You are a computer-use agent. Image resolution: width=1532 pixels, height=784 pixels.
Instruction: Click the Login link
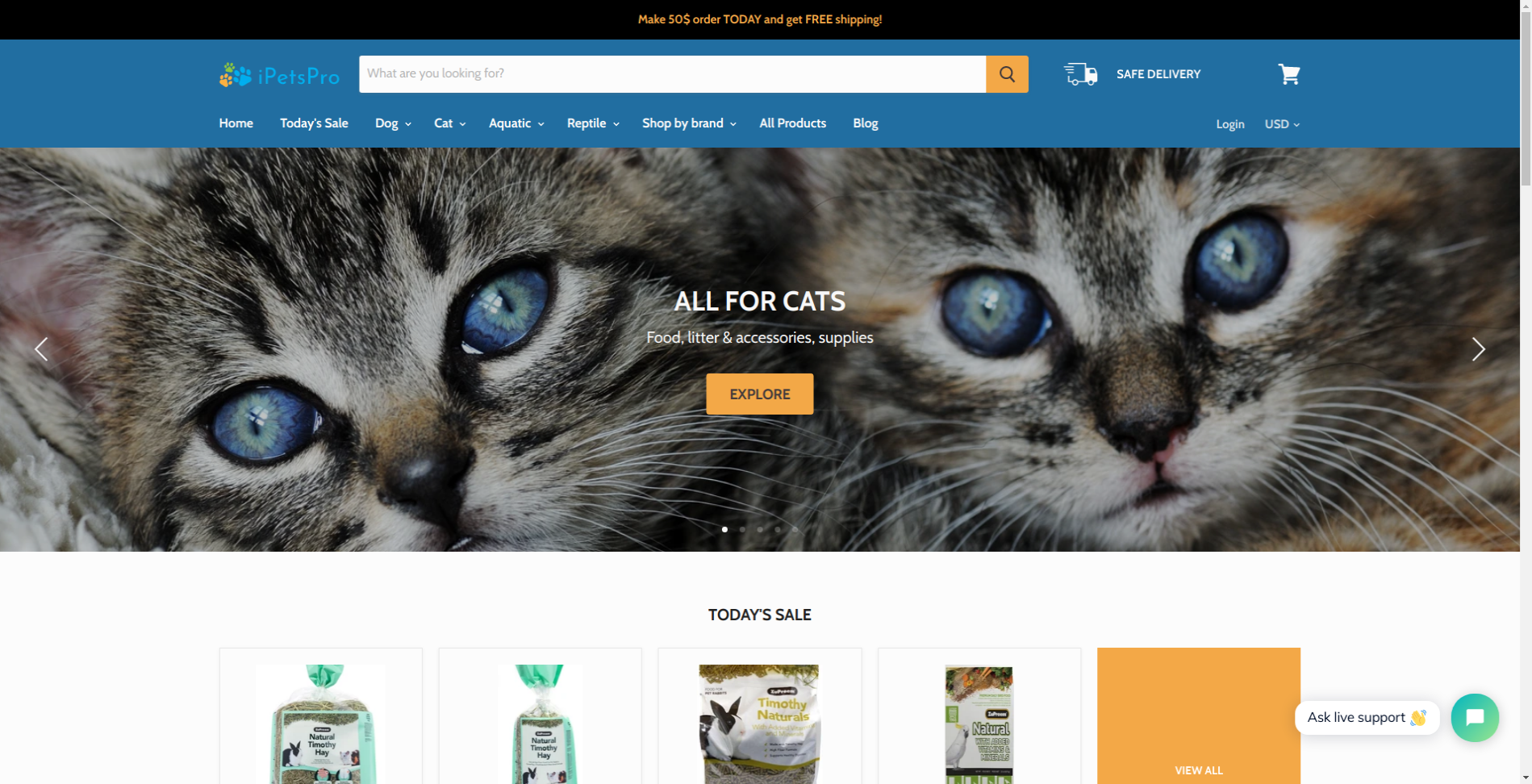[x=1229, y=124]
